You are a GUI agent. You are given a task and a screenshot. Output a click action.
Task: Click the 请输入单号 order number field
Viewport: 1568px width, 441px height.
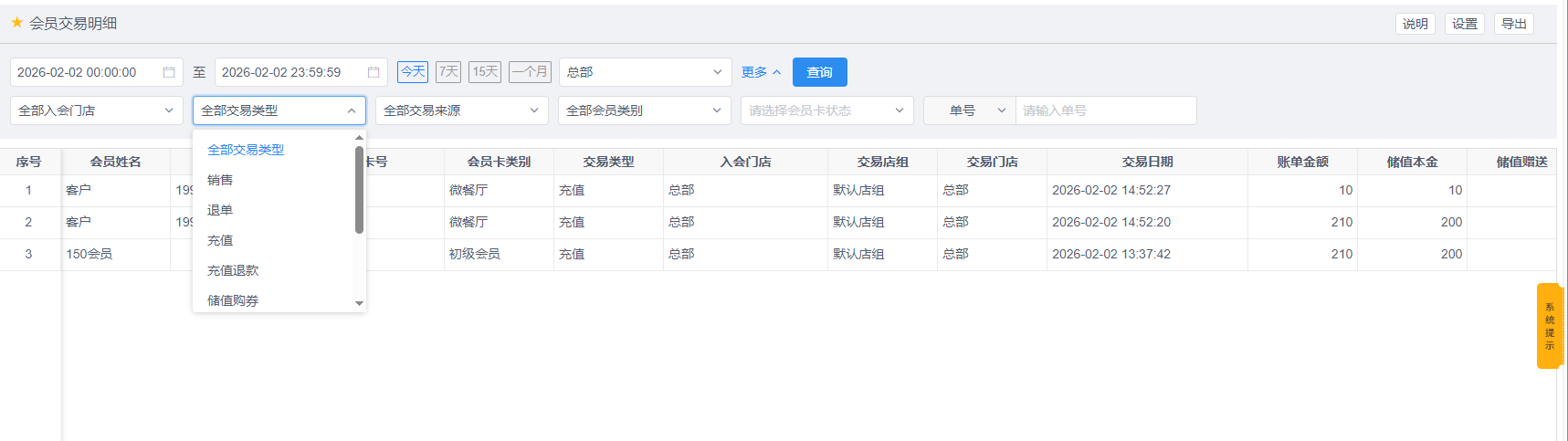1105,110
